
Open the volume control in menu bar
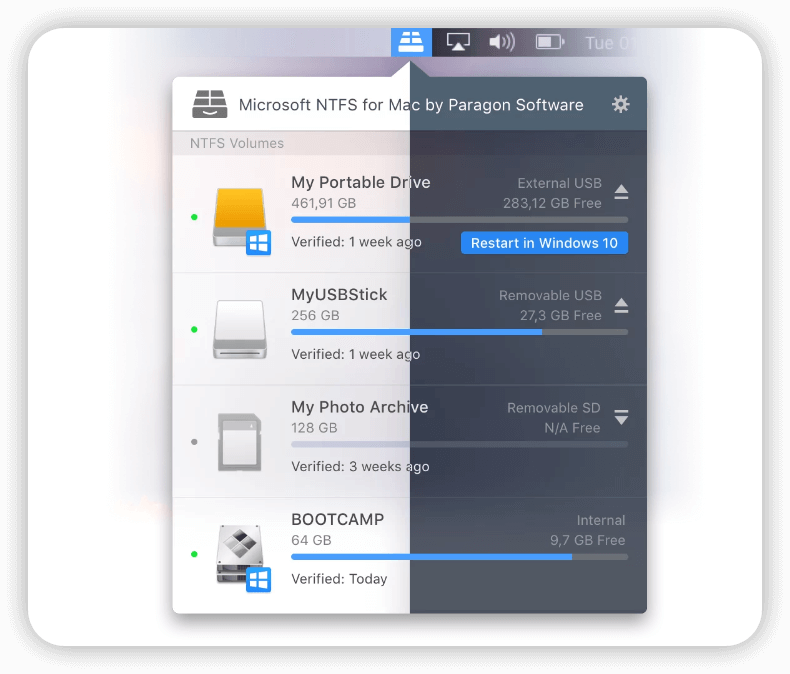pos(502,42)
